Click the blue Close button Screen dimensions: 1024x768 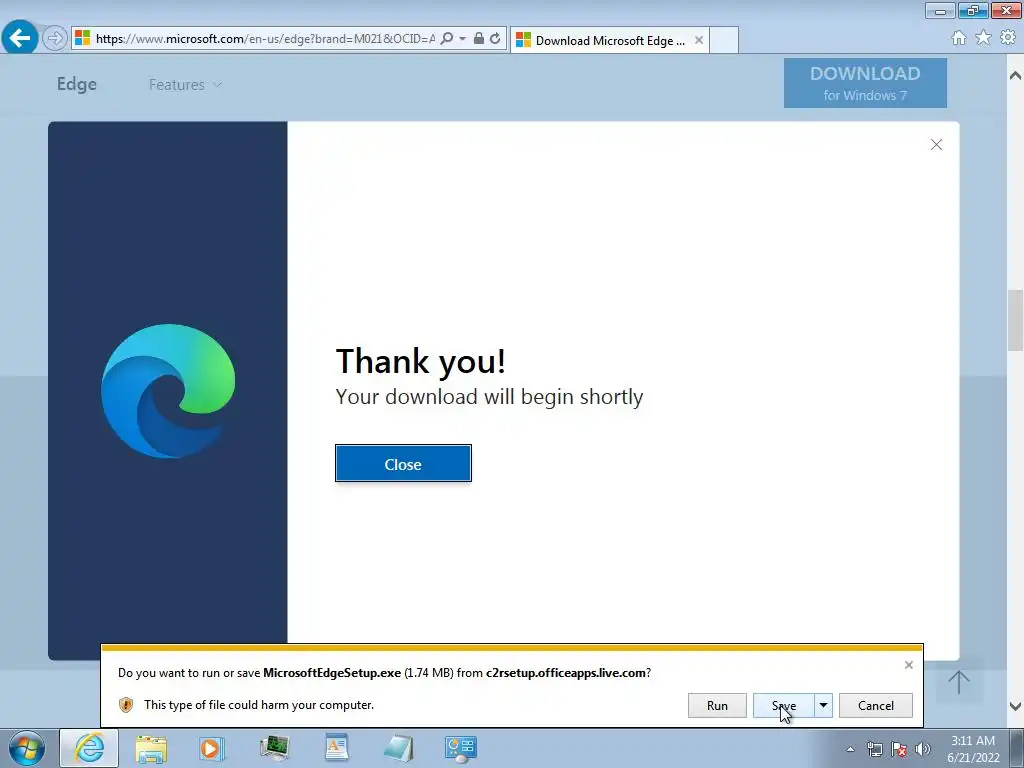[403, 464]
